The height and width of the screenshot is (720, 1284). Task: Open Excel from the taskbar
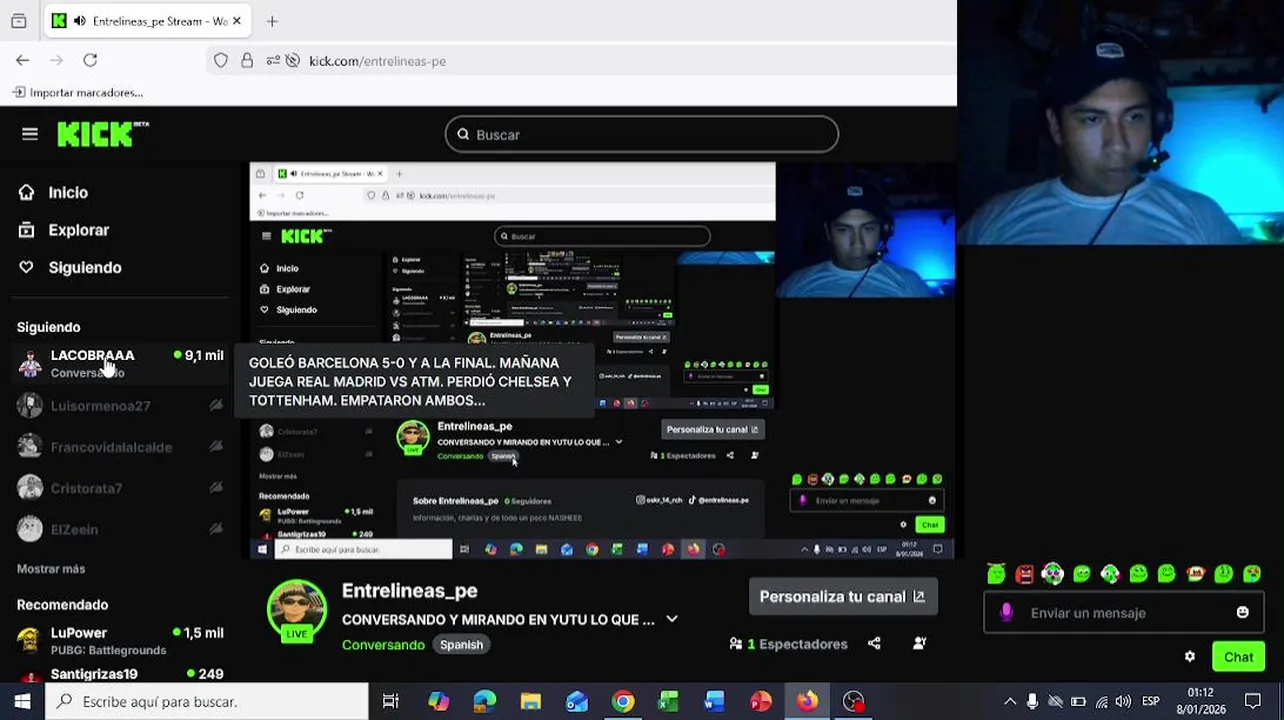[x=669, y=701]
